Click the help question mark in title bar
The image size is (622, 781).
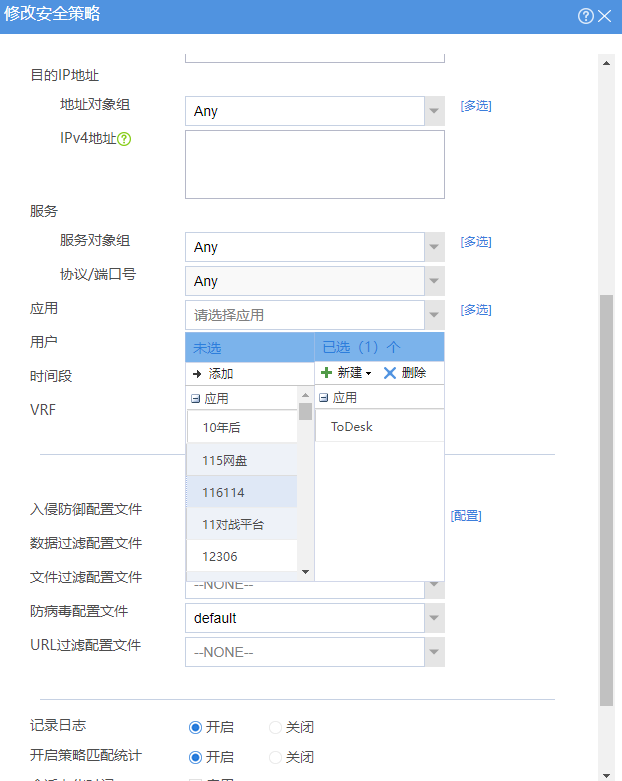(586, 15)
